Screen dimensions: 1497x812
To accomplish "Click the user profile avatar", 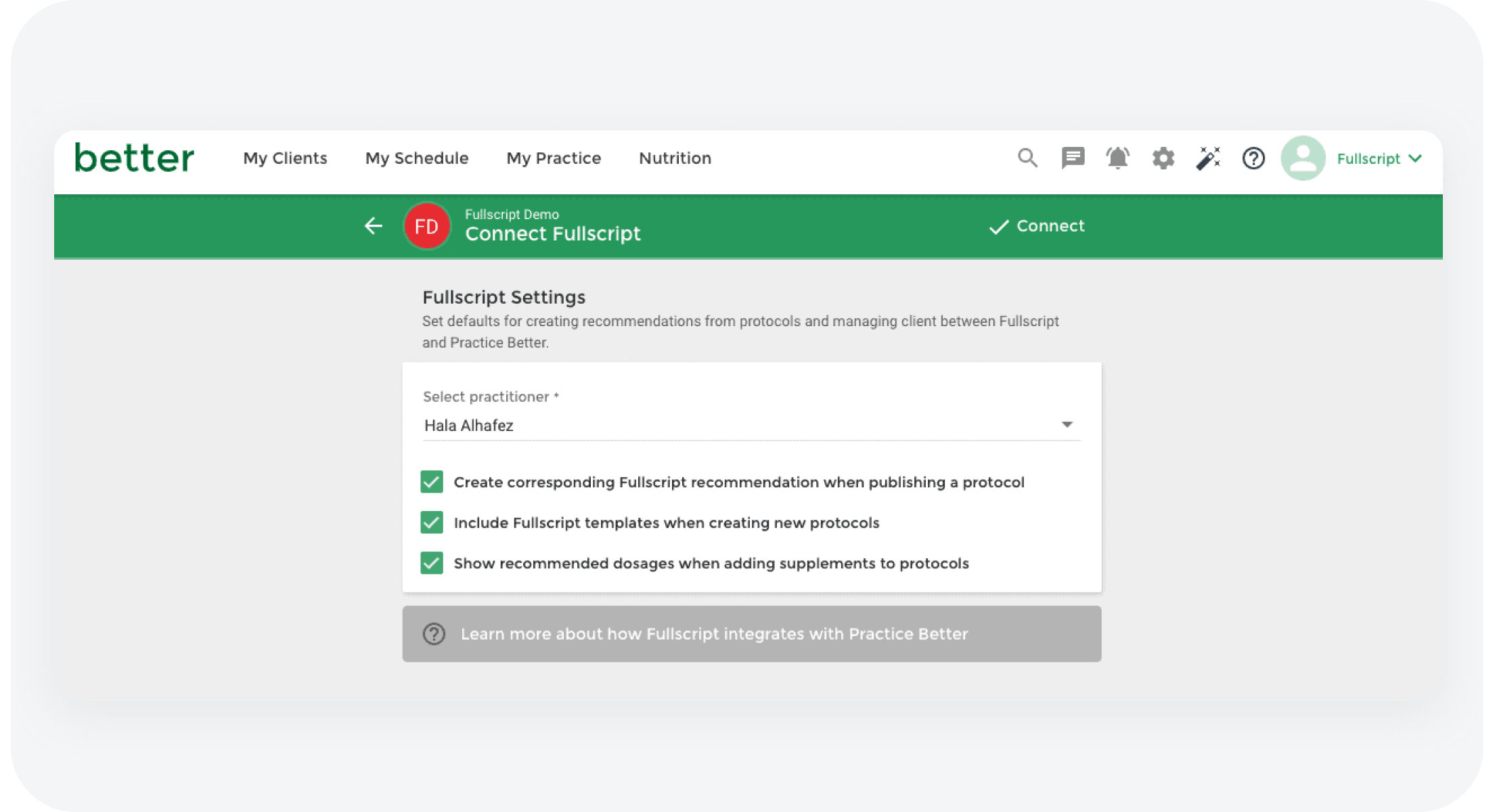I will click(x=1303, y=158).
